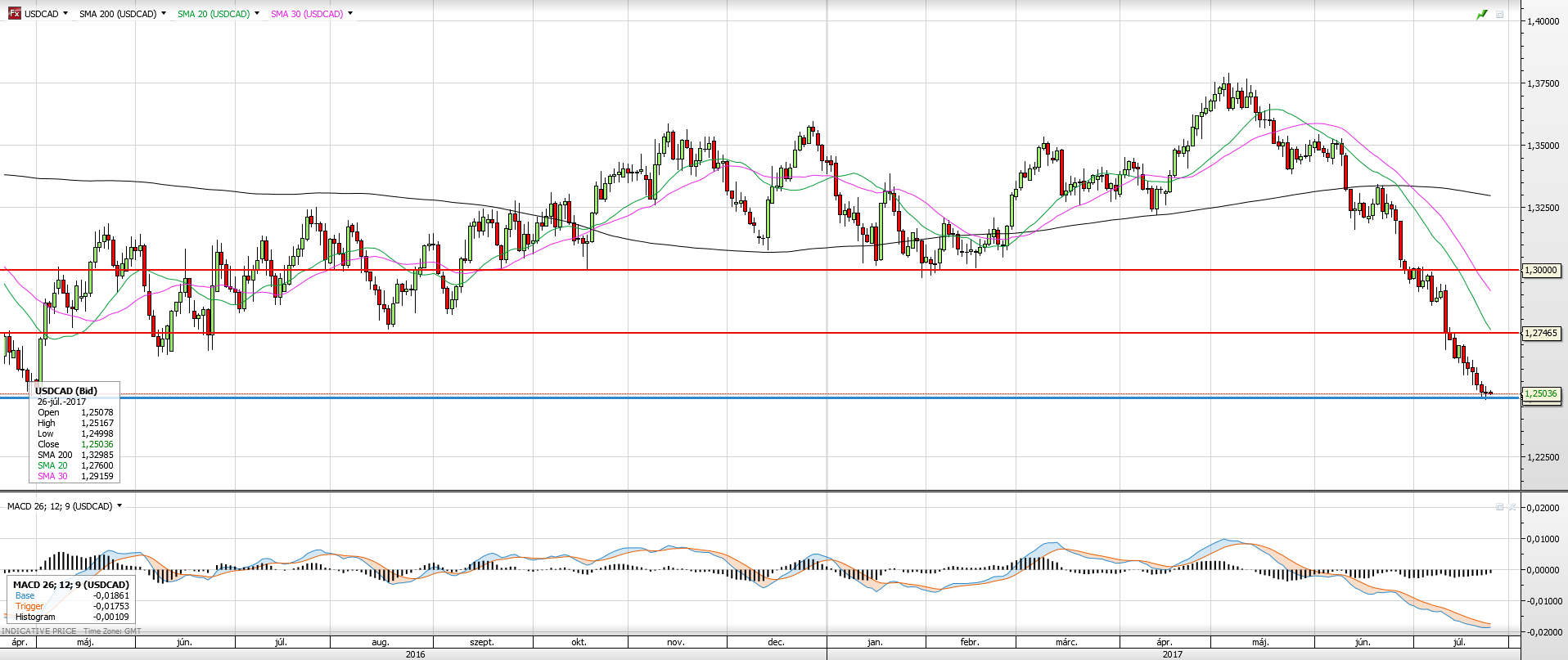This screenshot has height=660, width=1568.
Task: Click the 1,40000 price axis label
Action: pyautogui.click(x=1543, y=21)
